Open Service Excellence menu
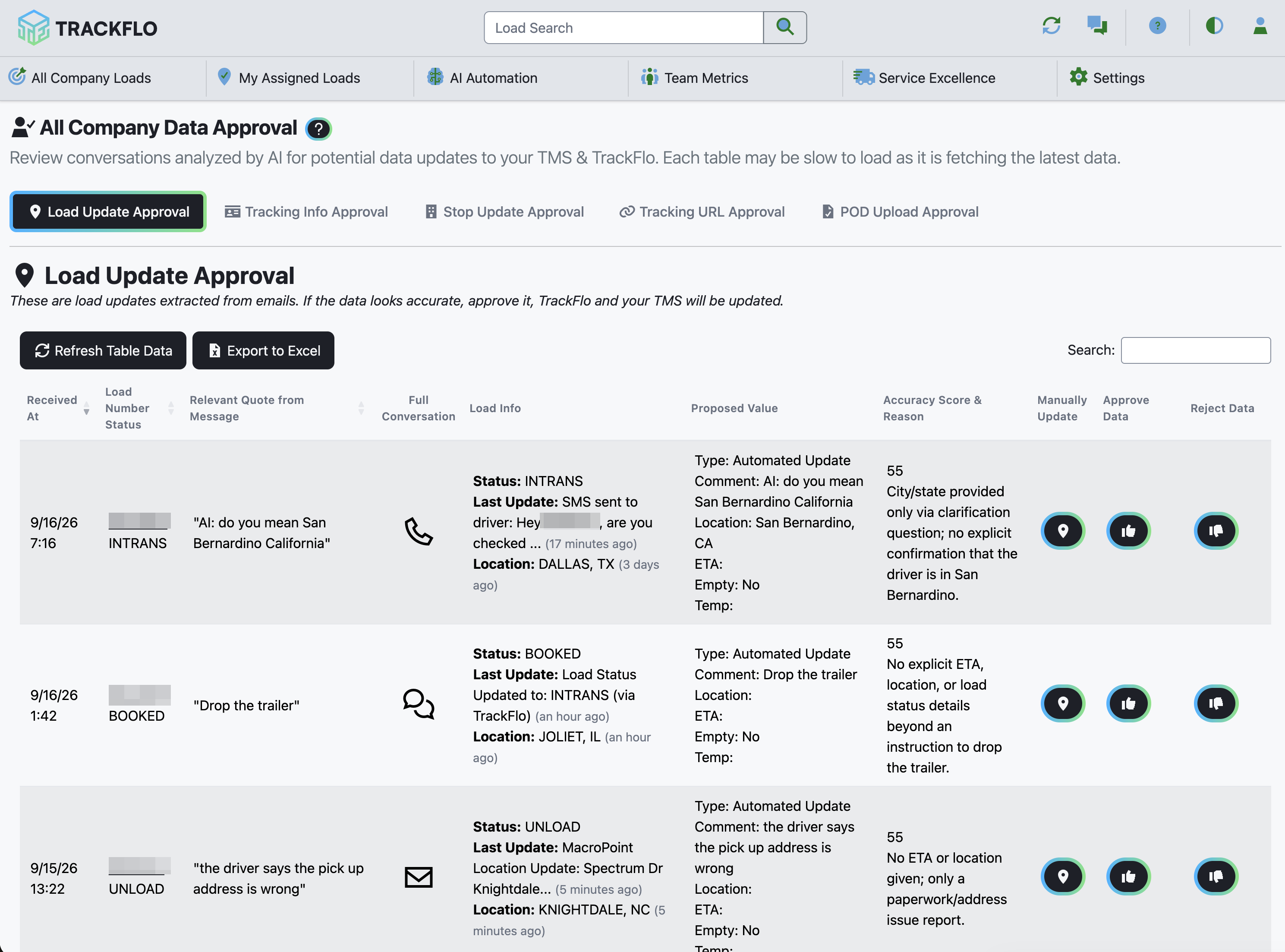The image size is (1285, 952). [924, 78]
